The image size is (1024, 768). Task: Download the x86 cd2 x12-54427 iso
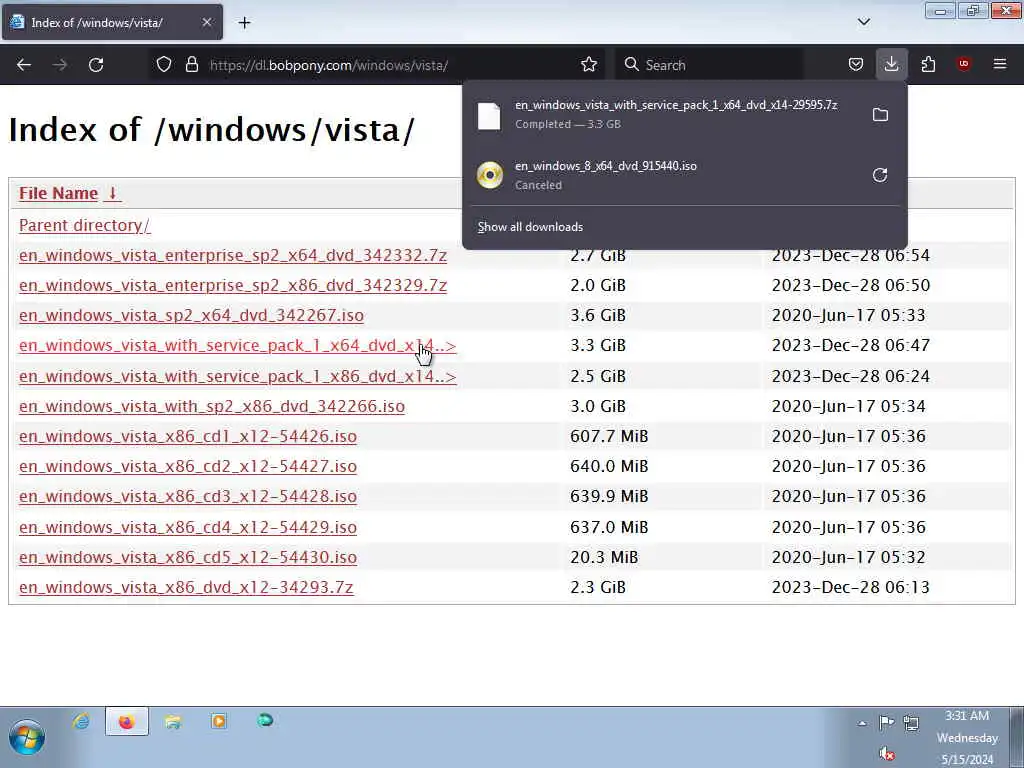[188, 466]
